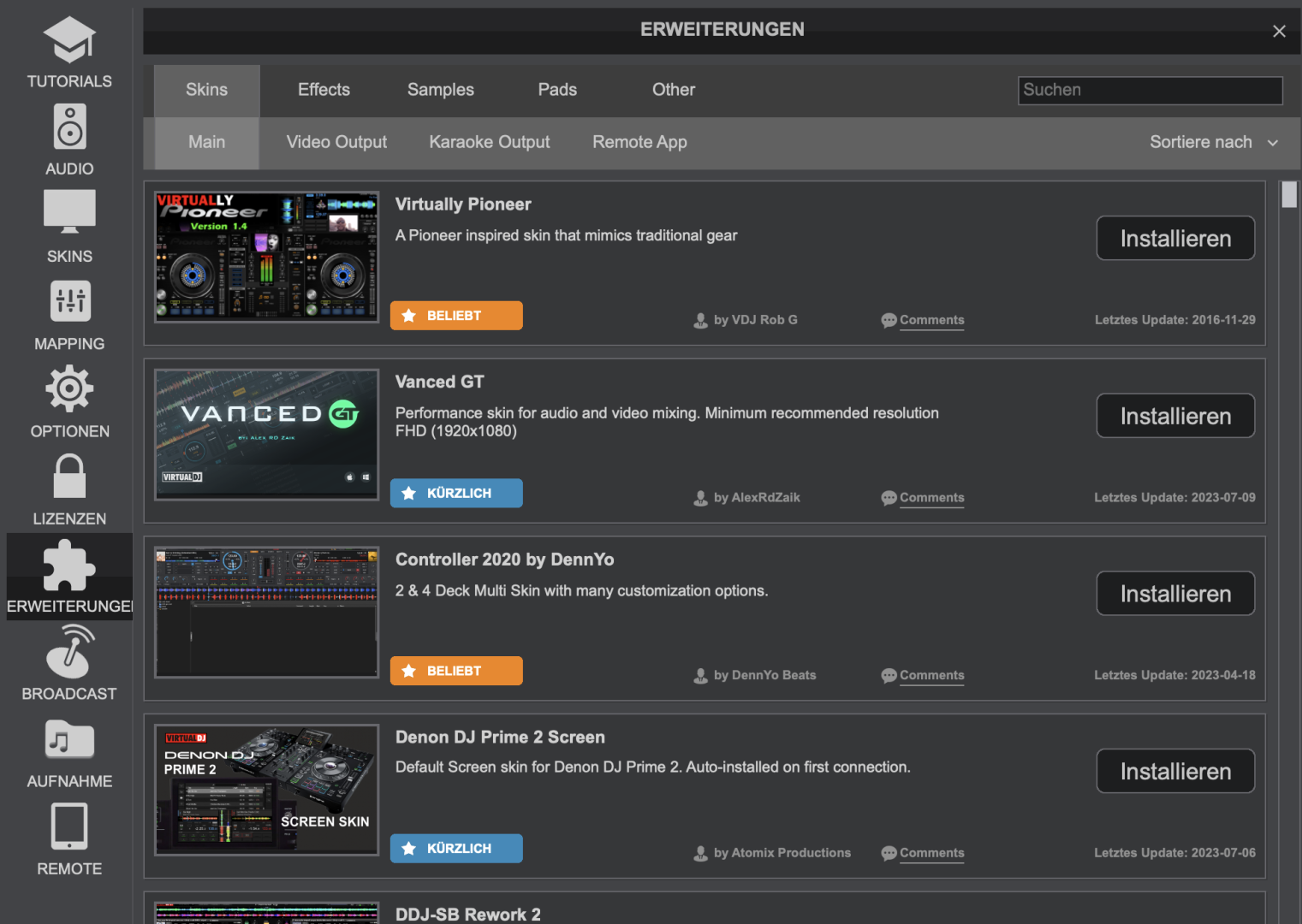
Task: Click author icon next to VDJ Rob G
Action: click(700, 321)
